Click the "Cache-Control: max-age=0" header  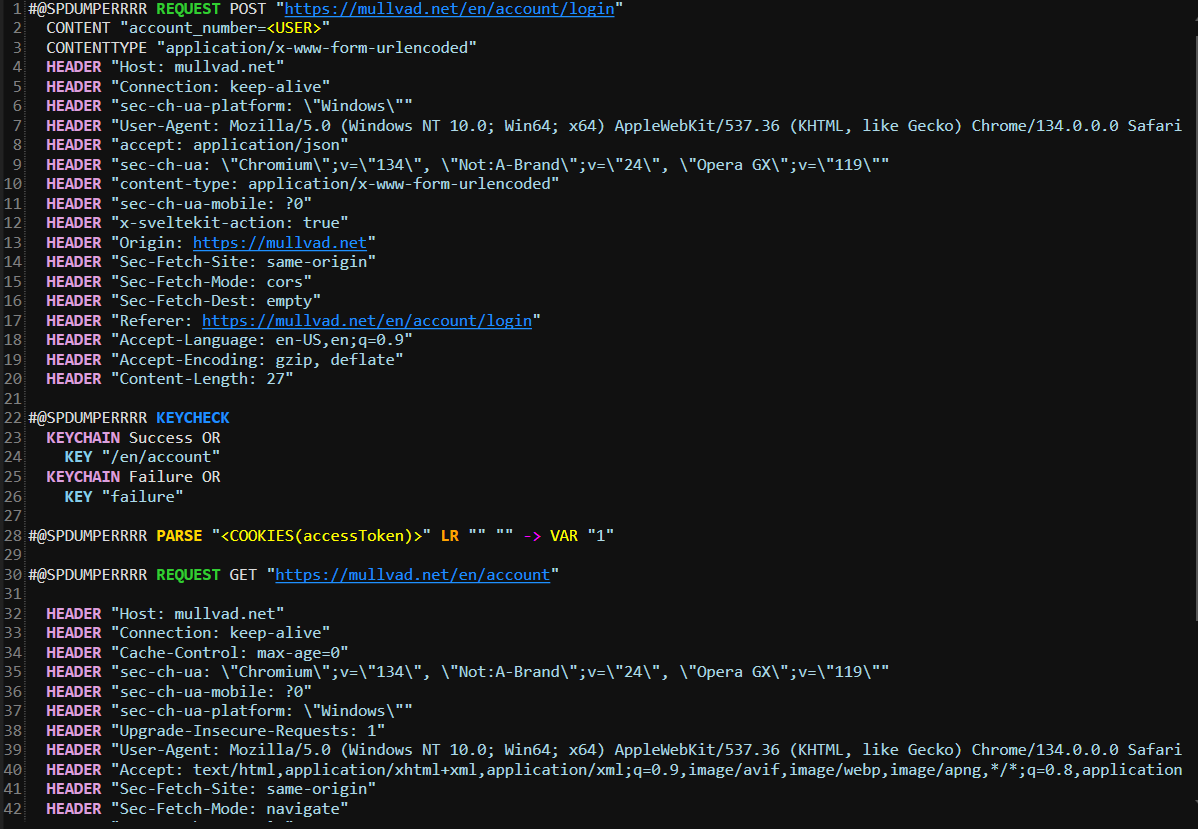pos(234,653)
